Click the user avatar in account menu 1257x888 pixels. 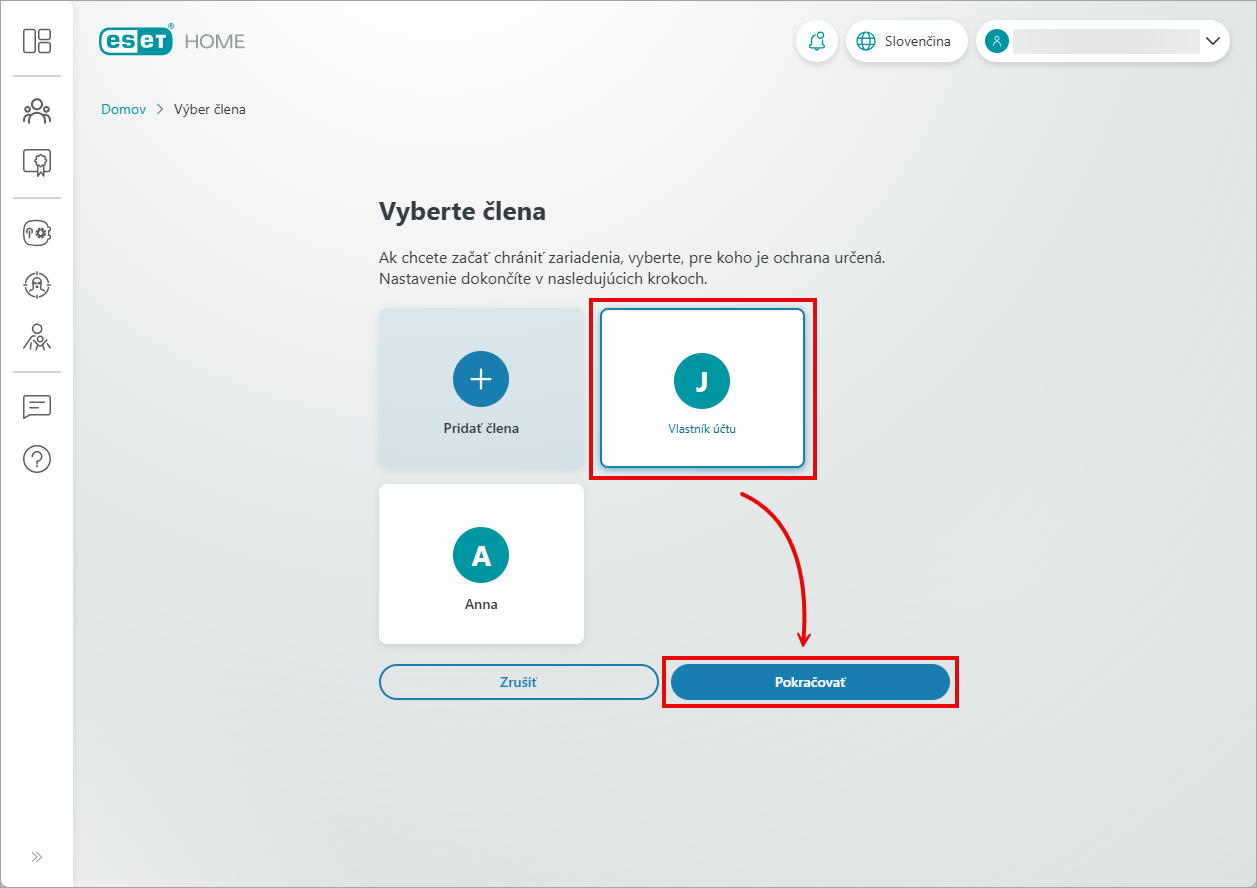pos(996,41)
